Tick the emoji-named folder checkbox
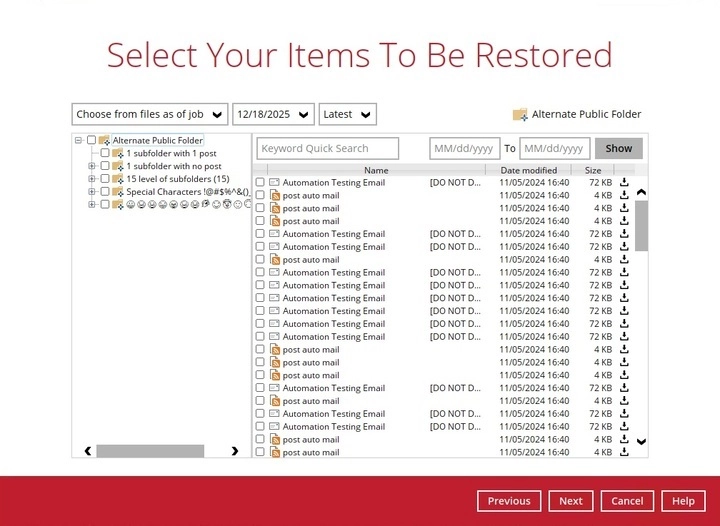 click(105, 204)
